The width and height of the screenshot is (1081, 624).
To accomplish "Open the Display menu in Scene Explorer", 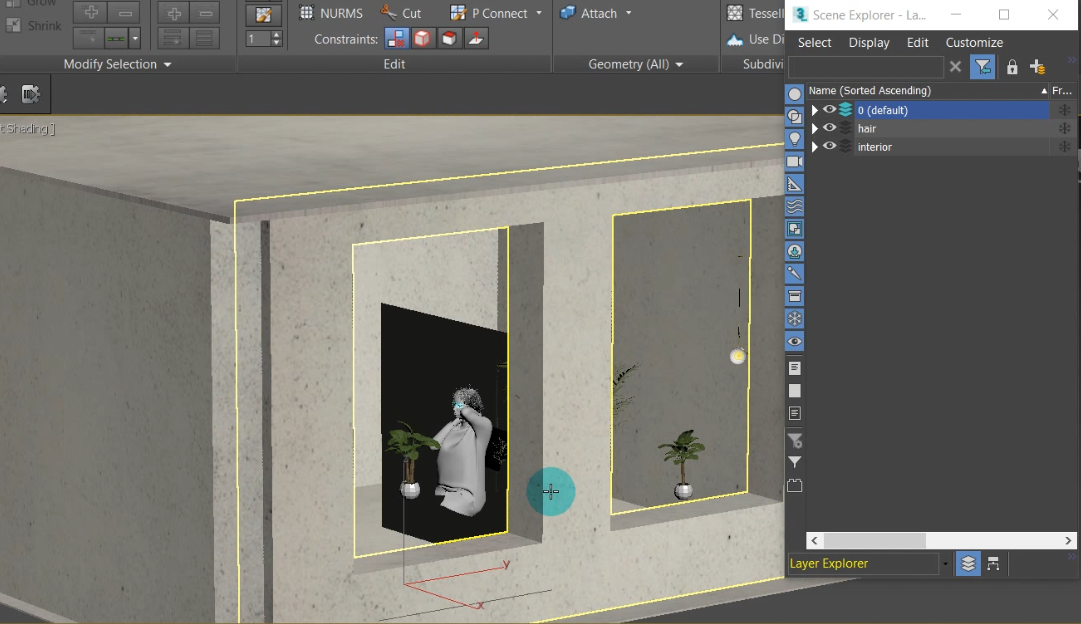I will [x=869, y=42].
